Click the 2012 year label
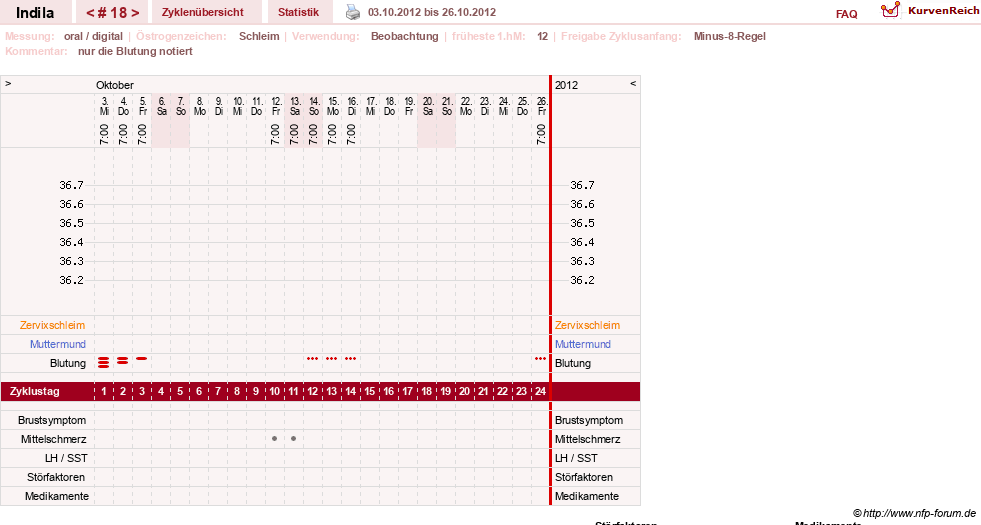 coord(566,85)
